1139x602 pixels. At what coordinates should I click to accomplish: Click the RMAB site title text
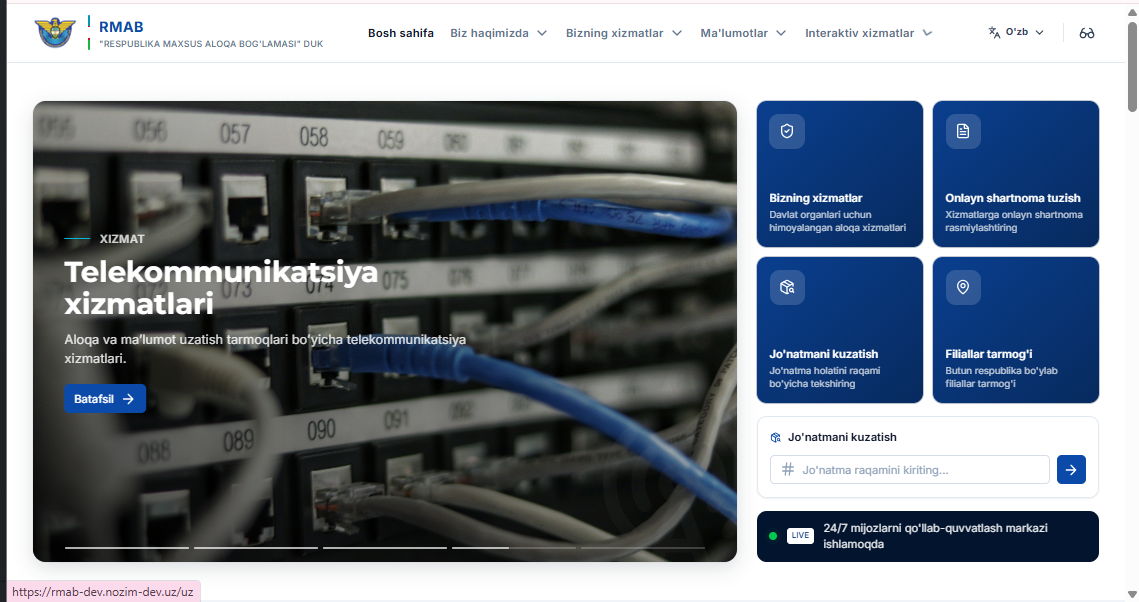point(121,26)
